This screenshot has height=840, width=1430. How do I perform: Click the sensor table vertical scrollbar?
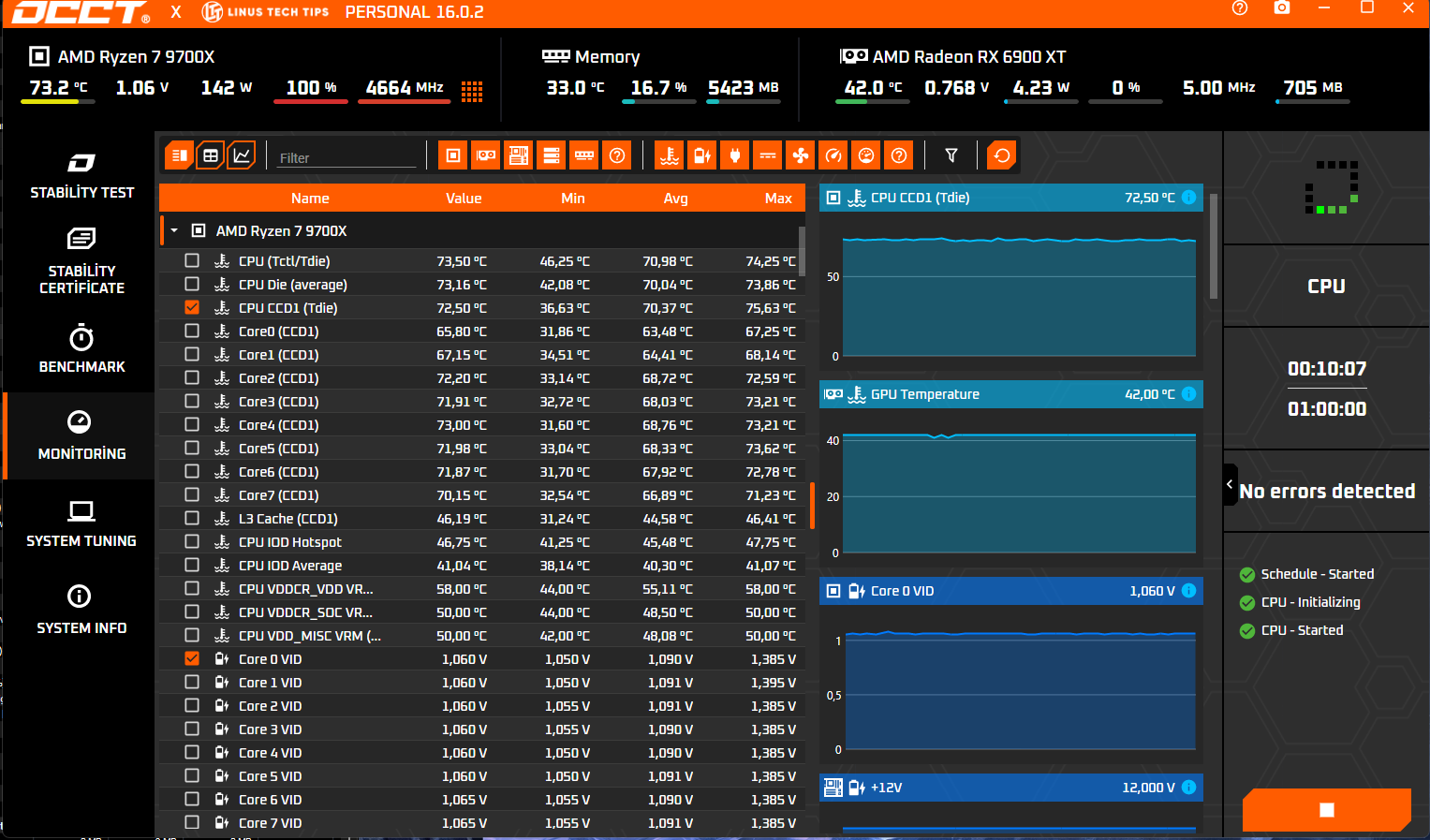click(802, 251)
